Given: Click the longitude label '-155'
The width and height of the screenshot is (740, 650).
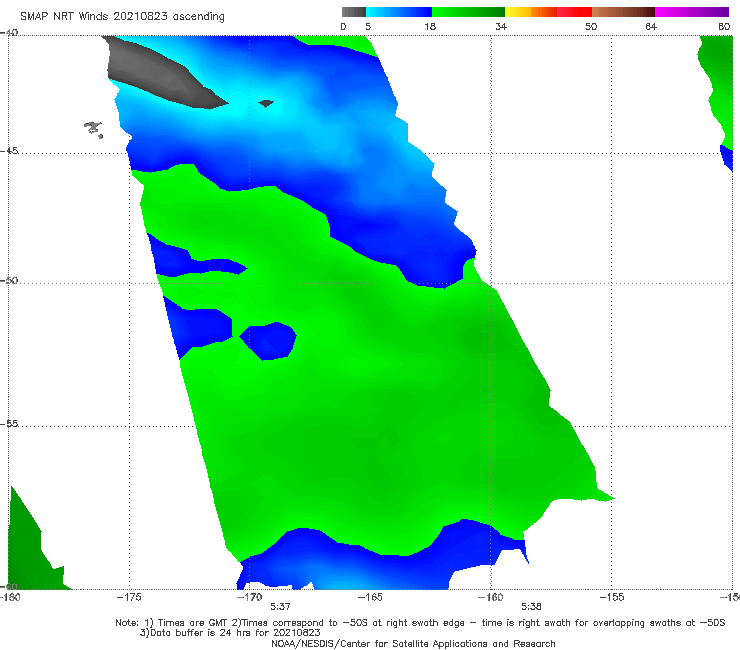Looking at the screenshot, I should [612, 597].
